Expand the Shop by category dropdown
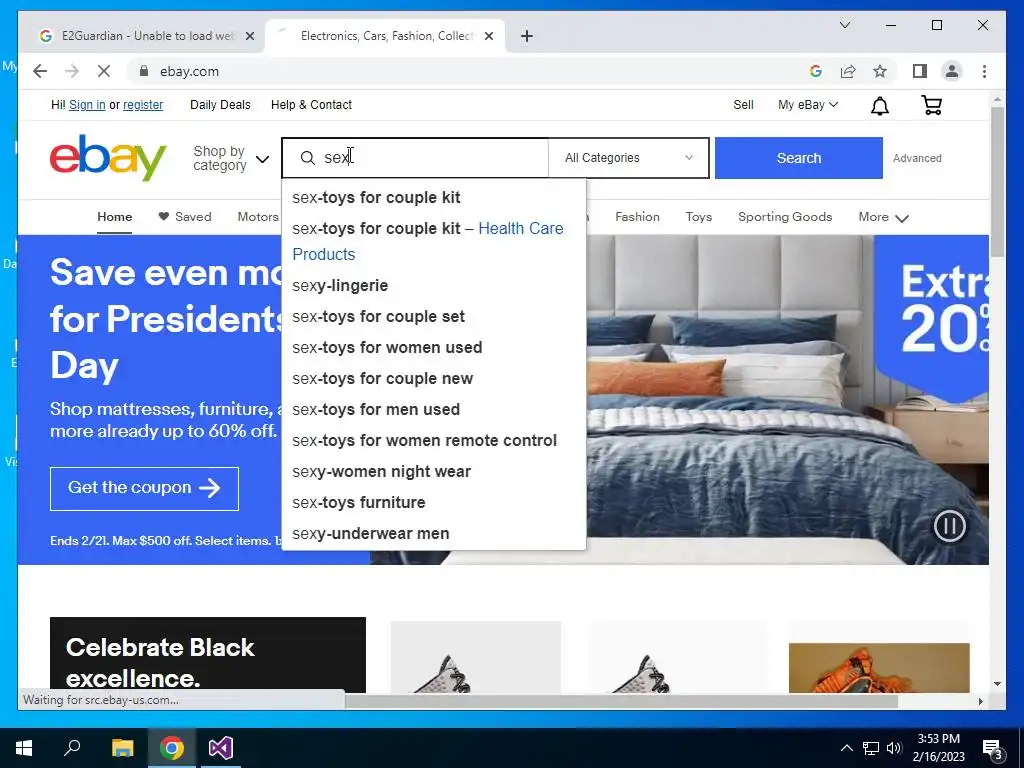The height and width of the screenshot is (768, 1024). pos(231,159)
